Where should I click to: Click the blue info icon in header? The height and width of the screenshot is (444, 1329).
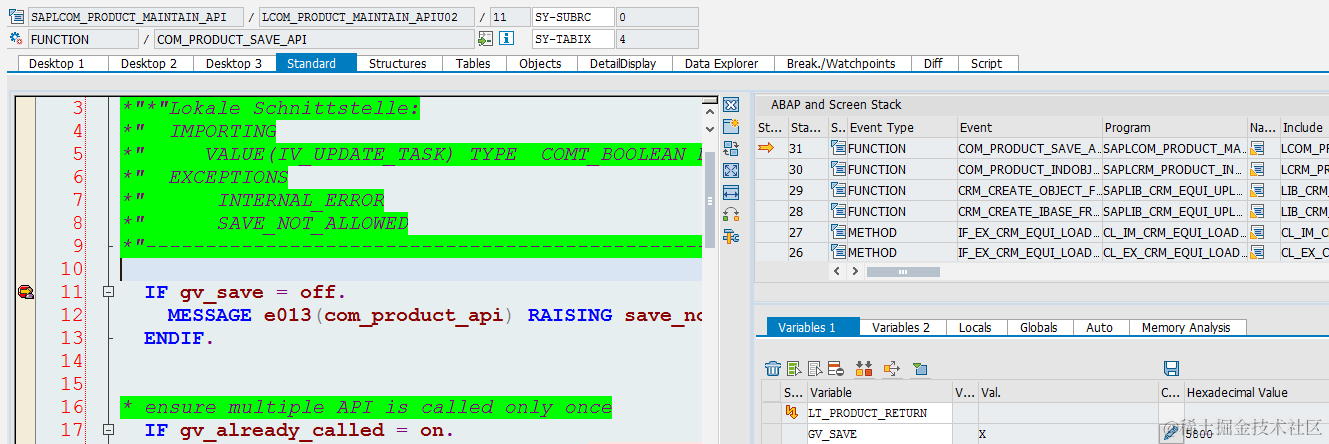tap(506, 39)
